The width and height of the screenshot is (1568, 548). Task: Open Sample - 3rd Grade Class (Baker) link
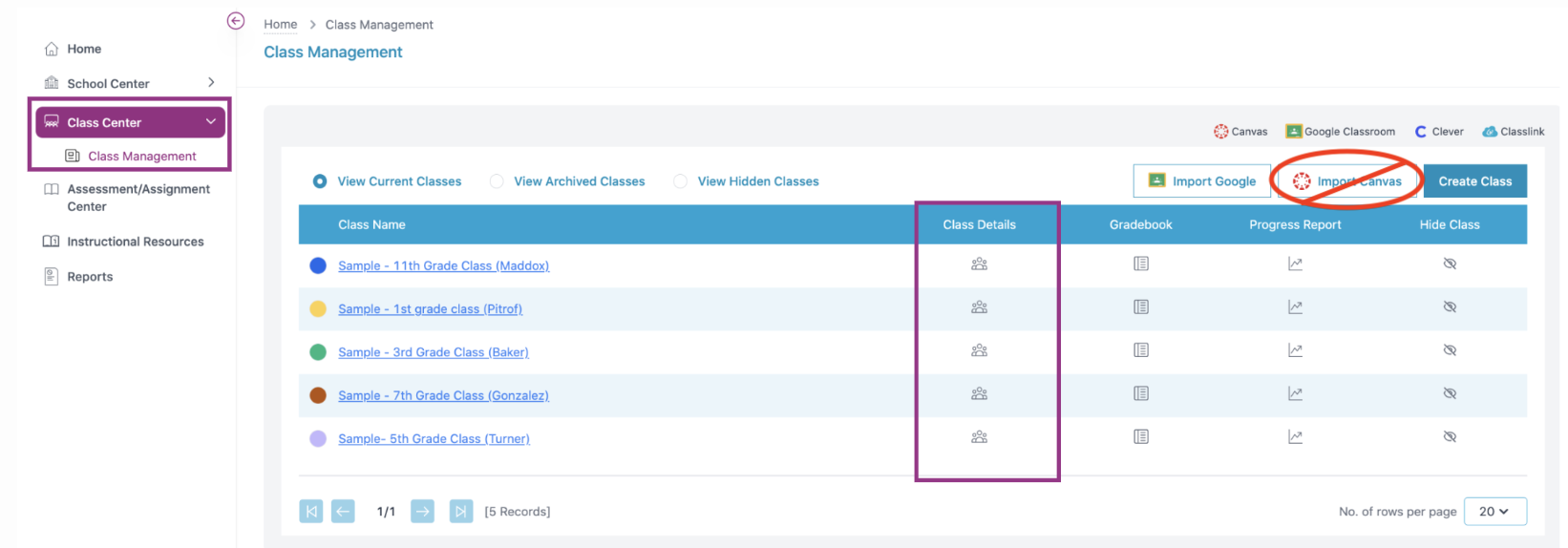click(x=433, y=352)
